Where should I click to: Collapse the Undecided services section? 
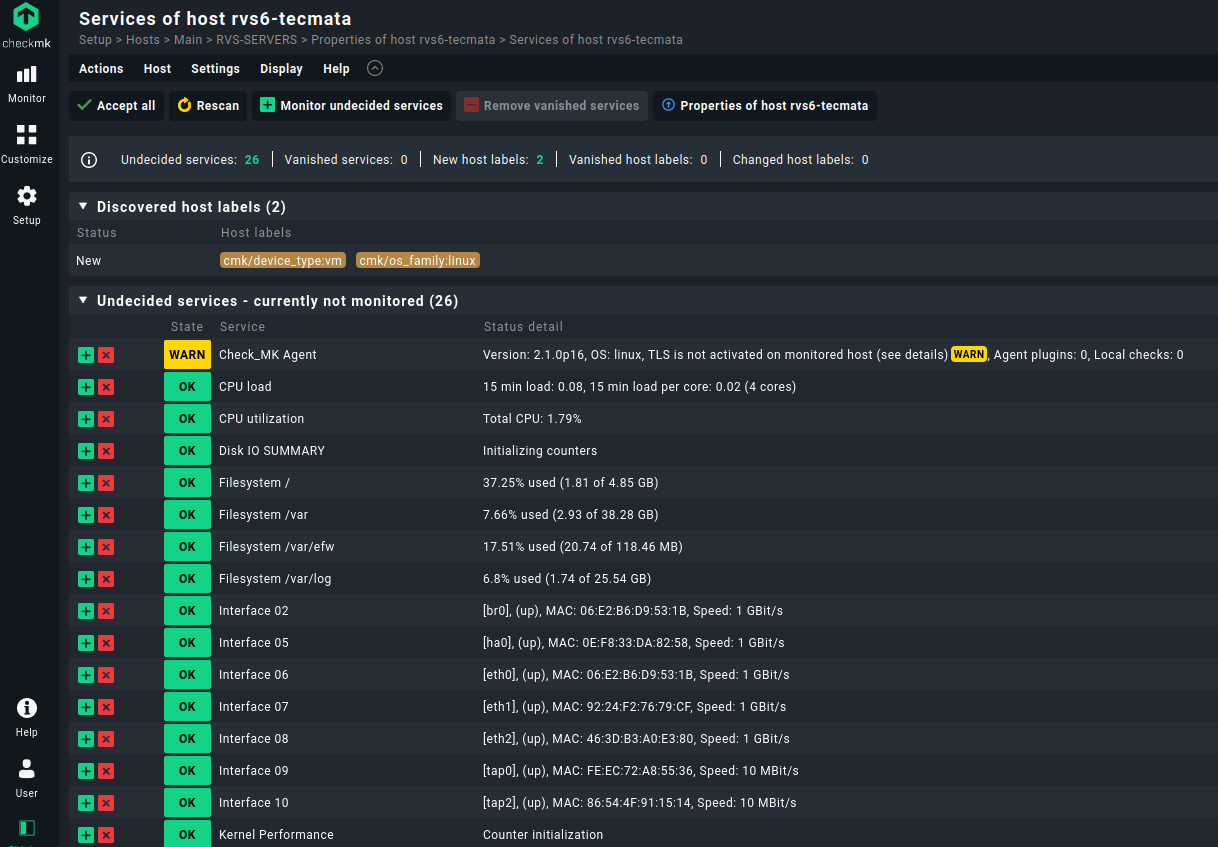click(83, 301)
